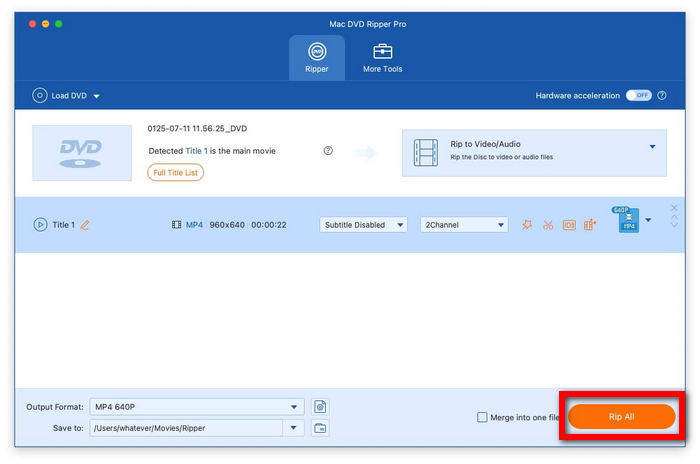Expand the Rip to Video/Audio dropdown
The image size is (700, 464).
click(x=652, y=147)
